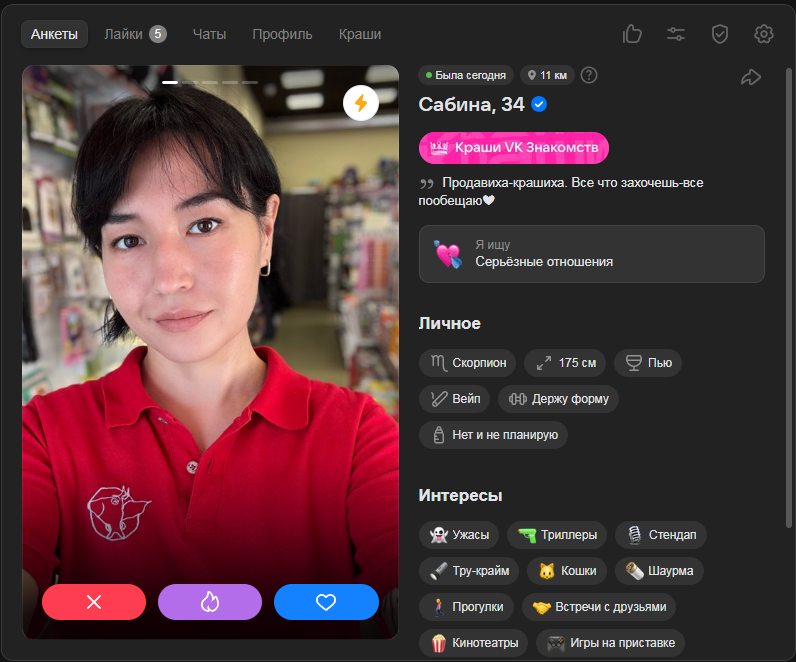Open the Анкеты tab
This screenshot has width=796, height=662.
(x=54, y=34)
